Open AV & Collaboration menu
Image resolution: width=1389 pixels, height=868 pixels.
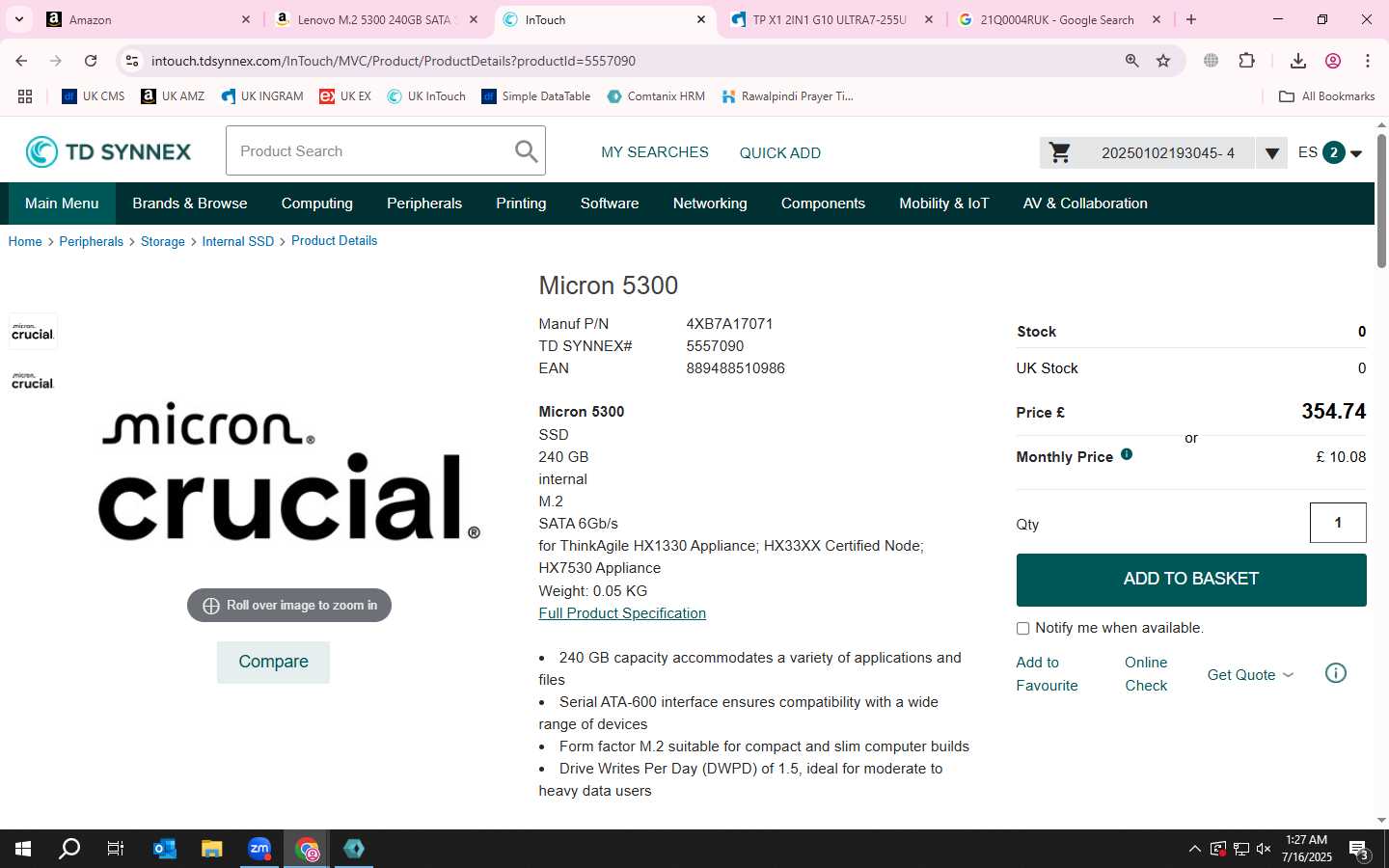(1085, 203)
